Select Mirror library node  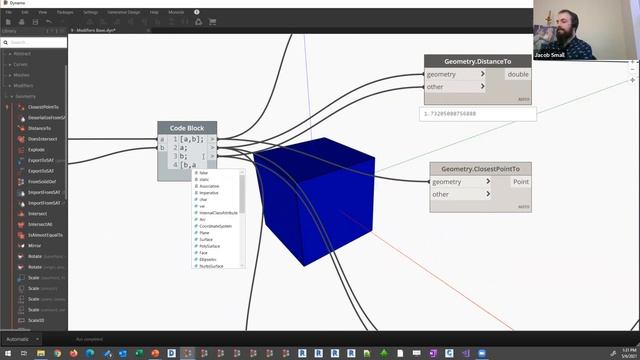35,246
